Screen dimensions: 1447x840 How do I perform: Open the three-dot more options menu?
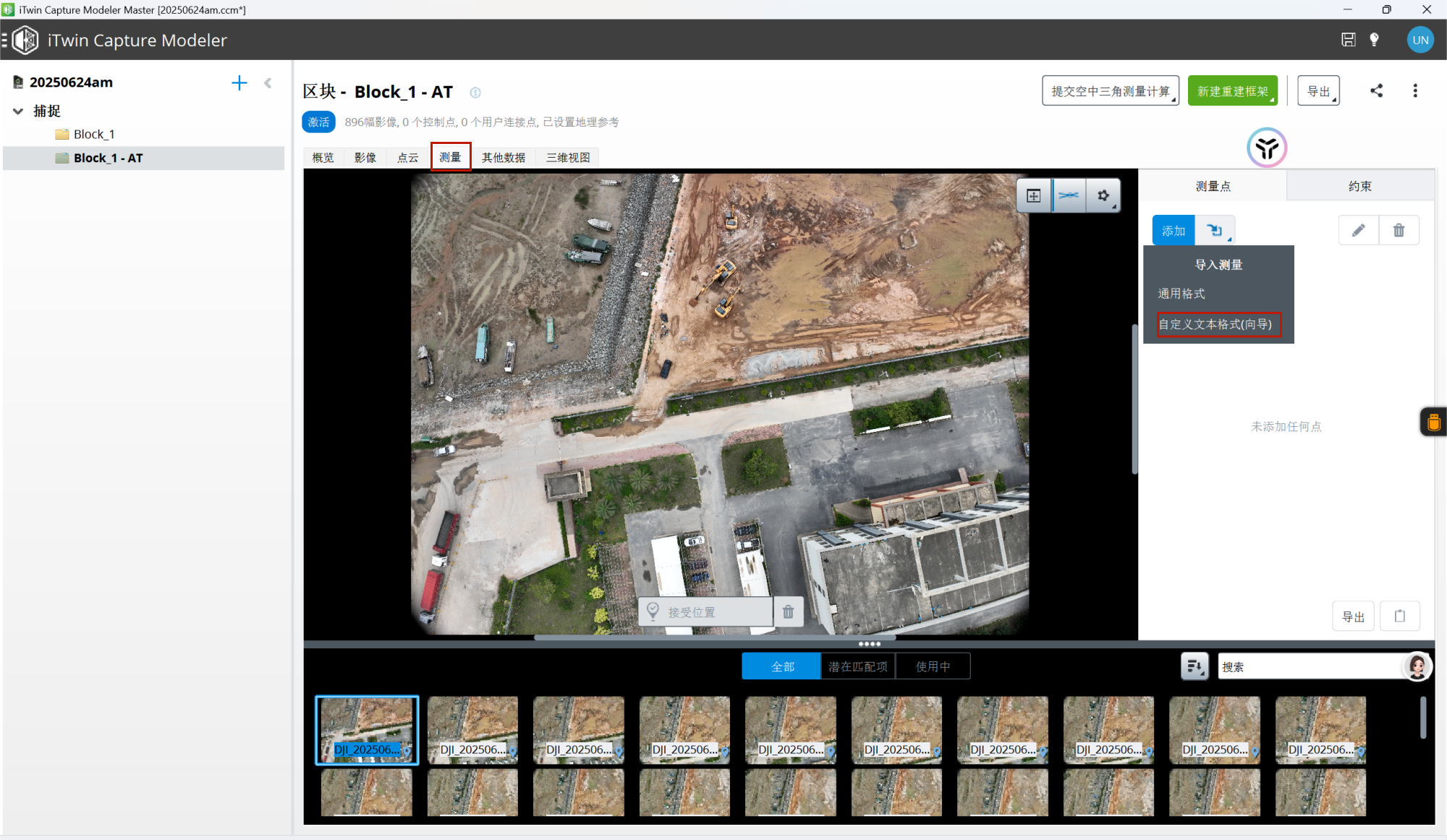1415,90
